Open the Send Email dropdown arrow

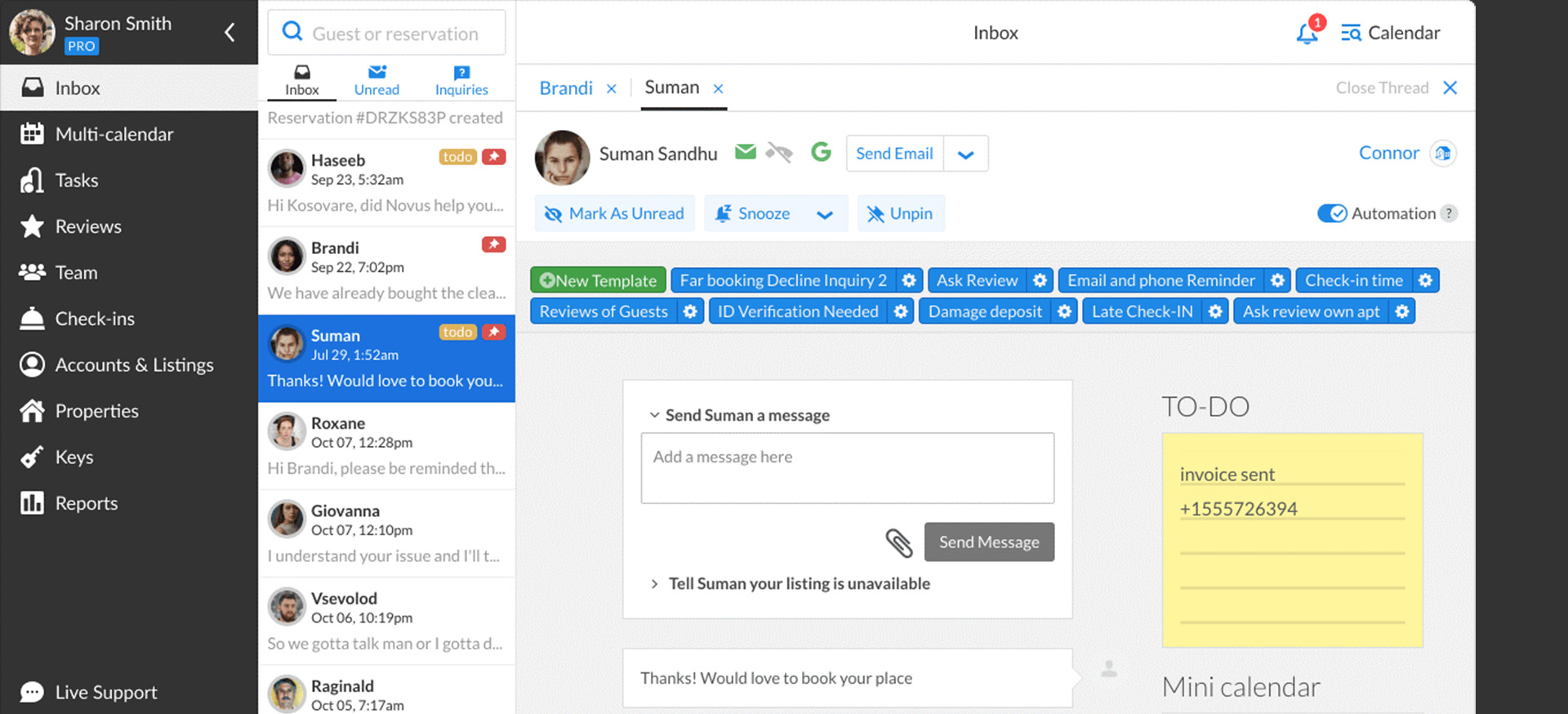pos(965,154)
